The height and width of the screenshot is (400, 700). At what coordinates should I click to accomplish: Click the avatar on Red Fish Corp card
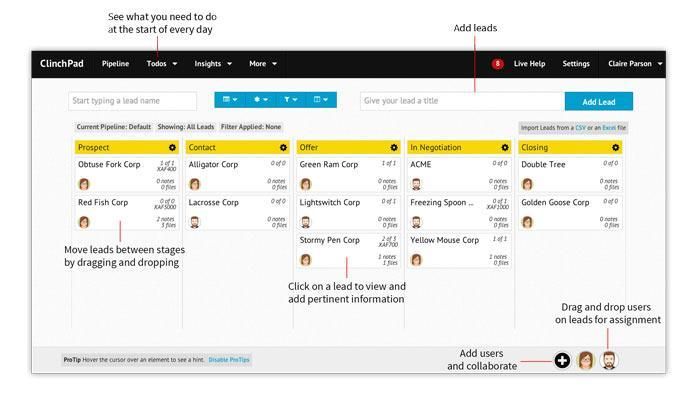[x=84, y=222]
